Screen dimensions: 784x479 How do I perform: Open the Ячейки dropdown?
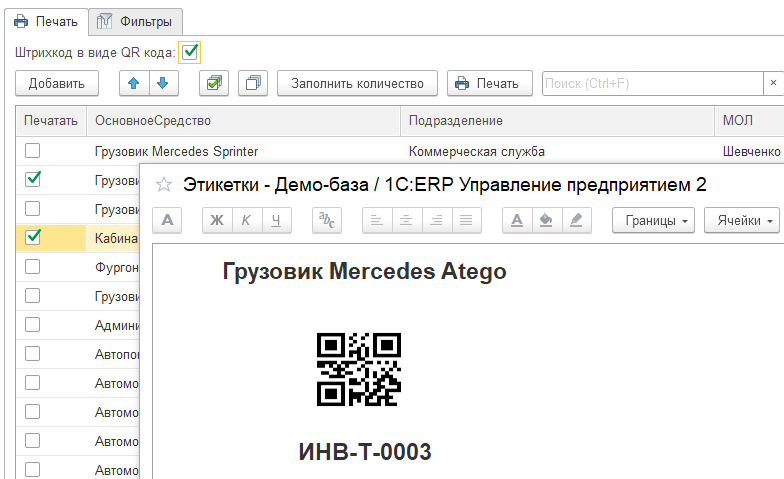(742, 220)
